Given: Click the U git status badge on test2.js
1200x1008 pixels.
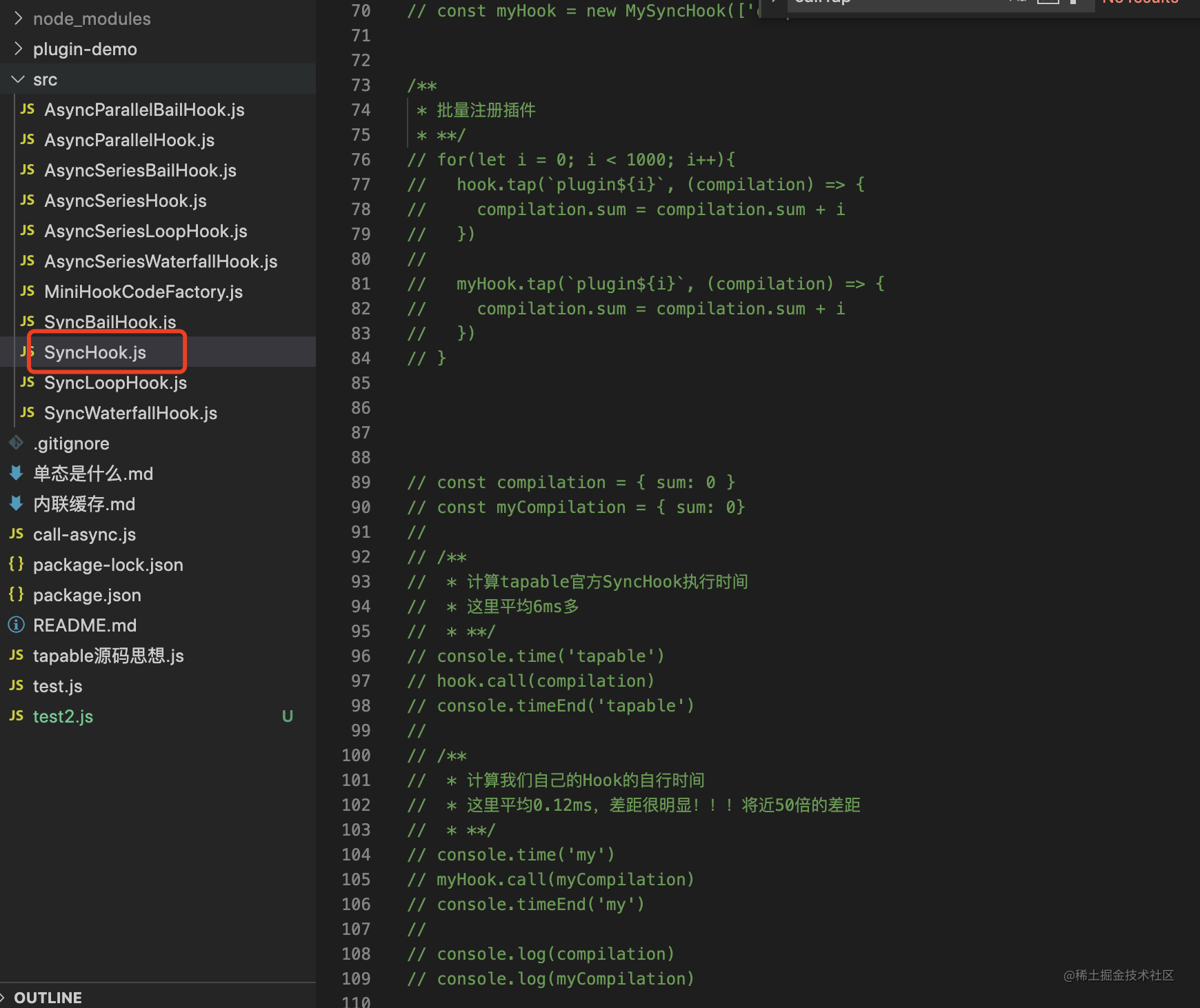Looking at the screenshot, I should tap(288, 716).
